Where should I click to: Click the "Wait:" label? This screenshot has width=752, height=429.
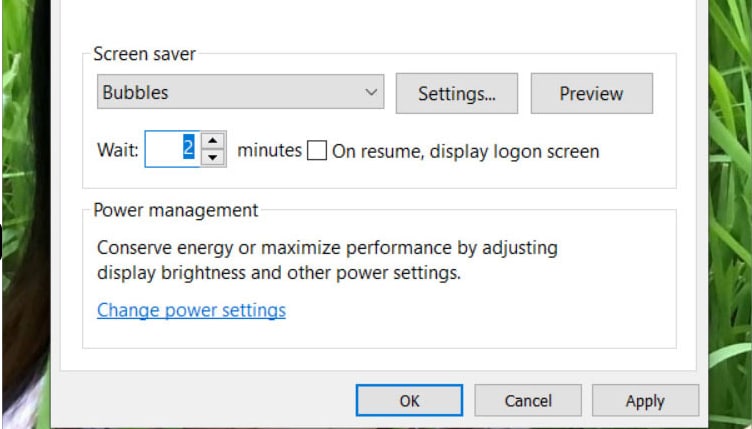pyautogui.click(x=117, y=151)
